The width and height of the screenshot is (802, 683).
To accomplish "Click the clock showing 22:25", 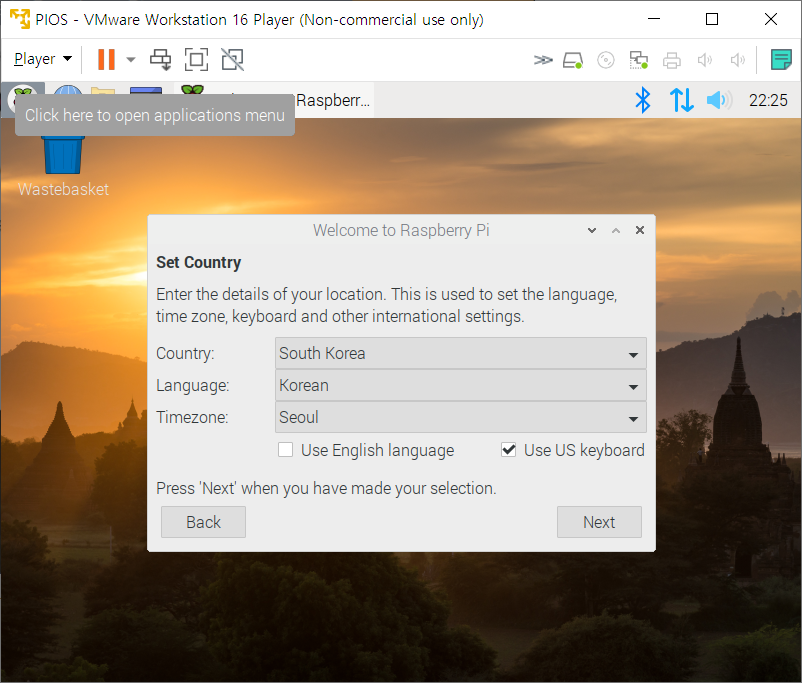I will (768, 100).
